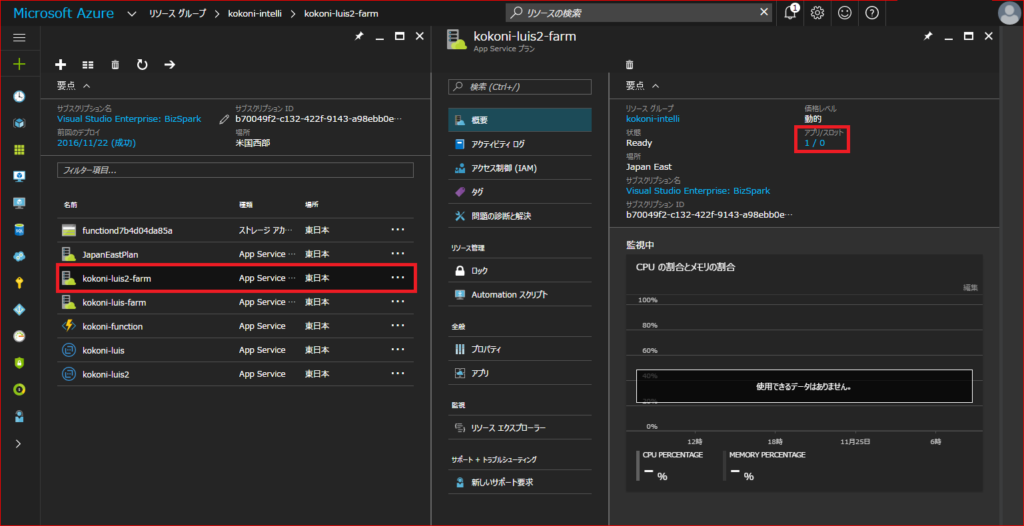Click refresh icon in resource group toolbar
1024x526 pixels.
pyautogui.click(x=142, y=64)
